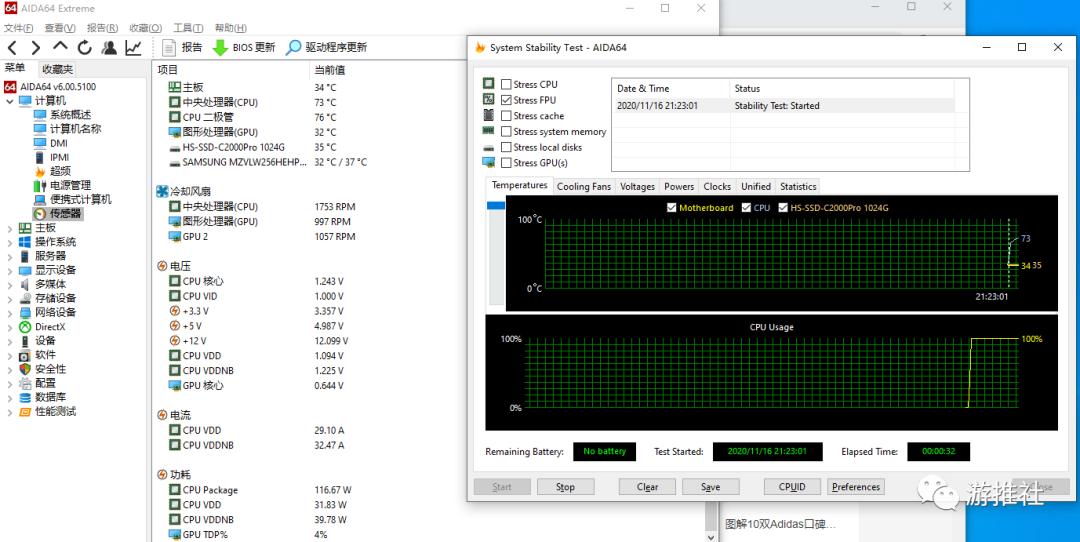This screenshot has height=542, width=1080.
Task: Expand the 主板 tree node
Action: [10, 228]
